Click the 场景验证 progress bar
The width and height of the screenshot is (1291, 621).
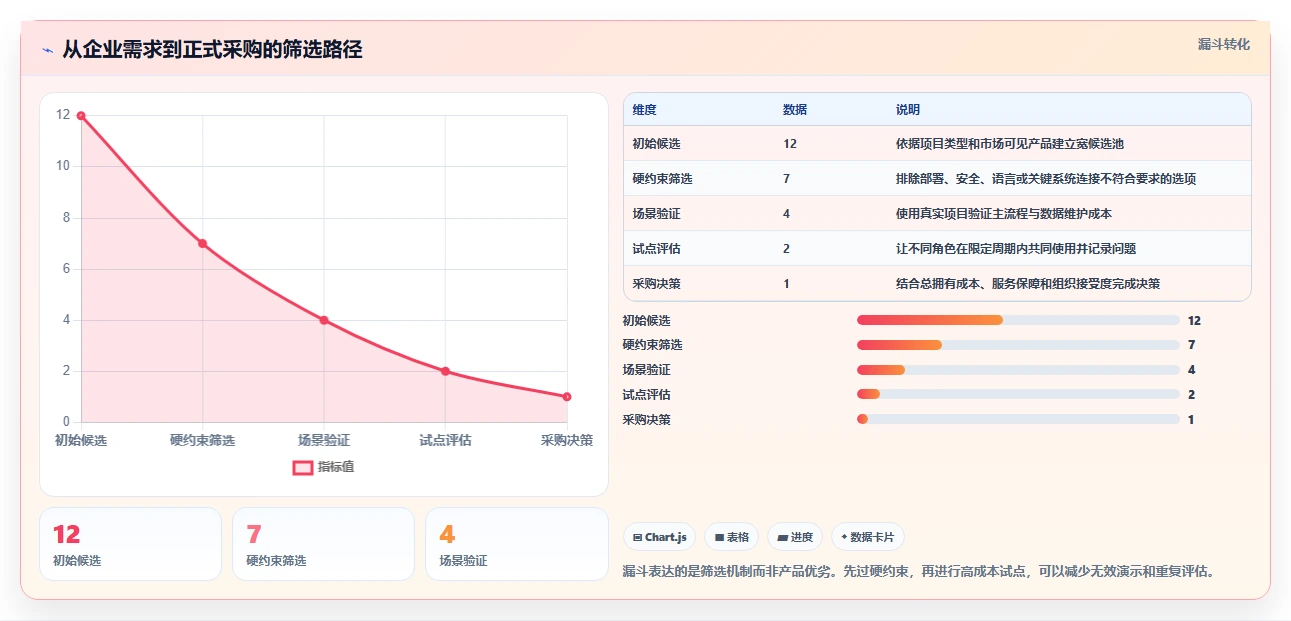[x=1018, y=370]
